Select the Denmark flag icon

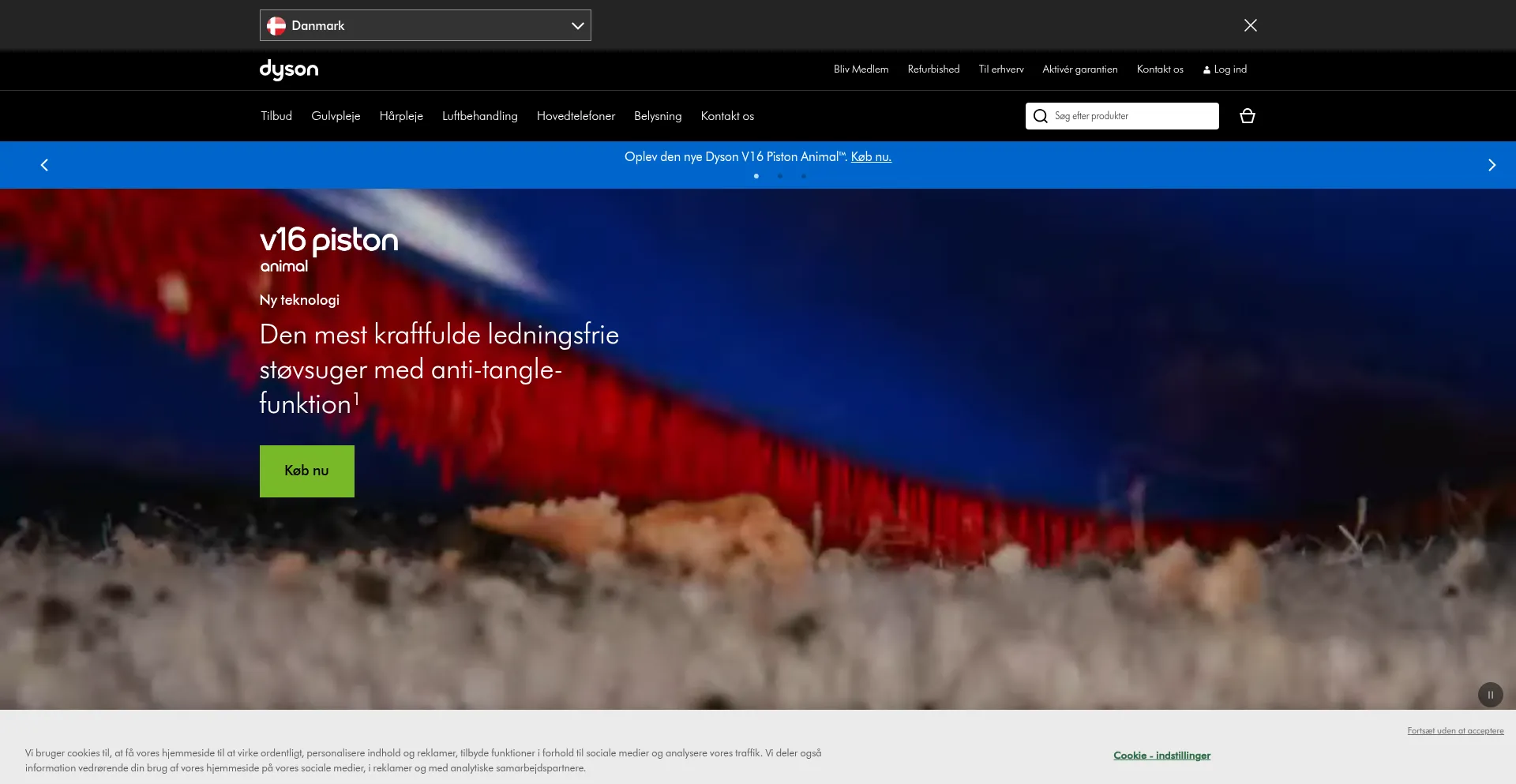[276, 25]
